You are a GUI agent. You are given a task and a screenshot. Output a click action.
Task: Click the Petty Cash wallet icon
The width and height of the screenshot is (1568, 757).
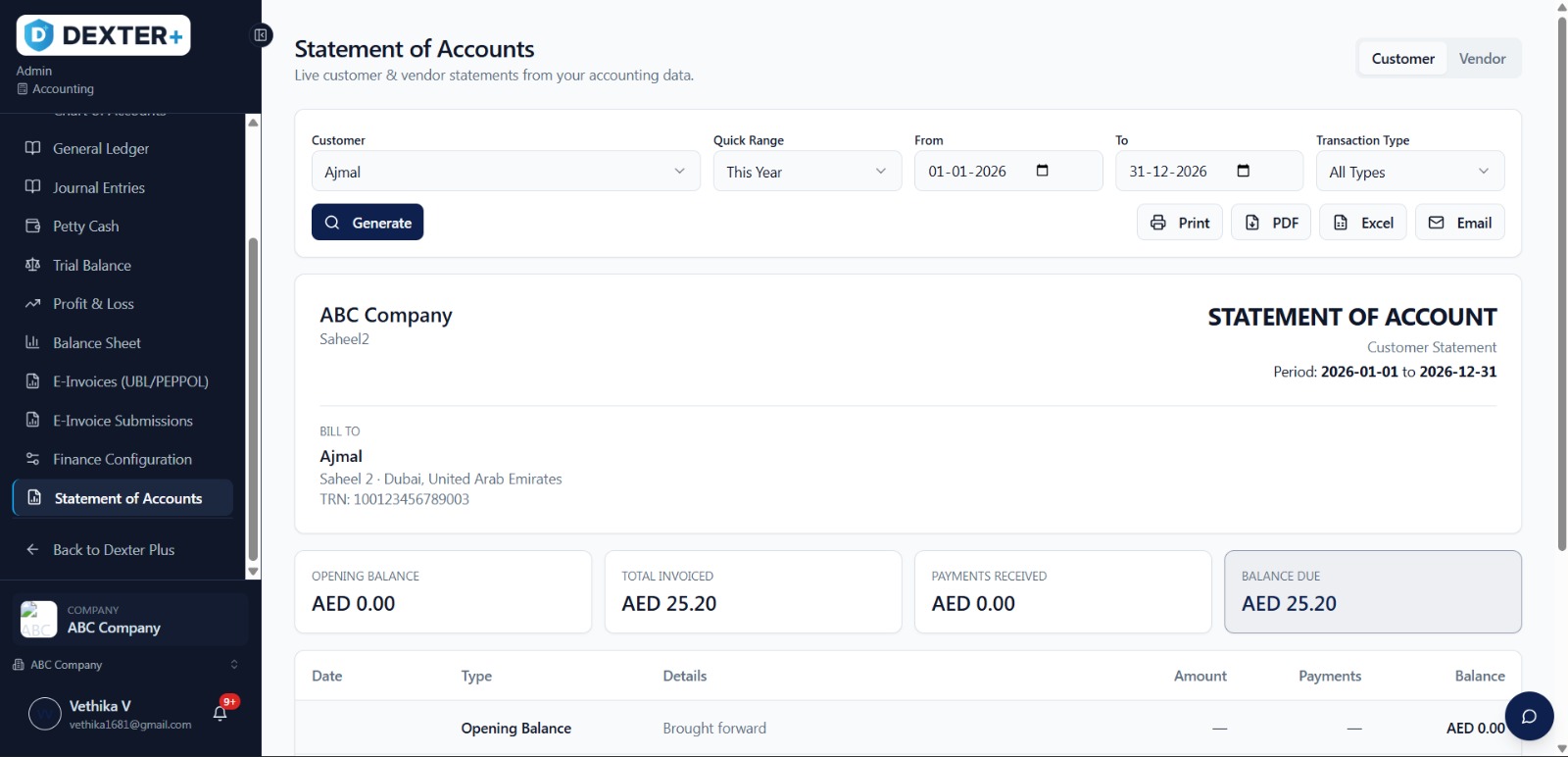click(32, 226)
